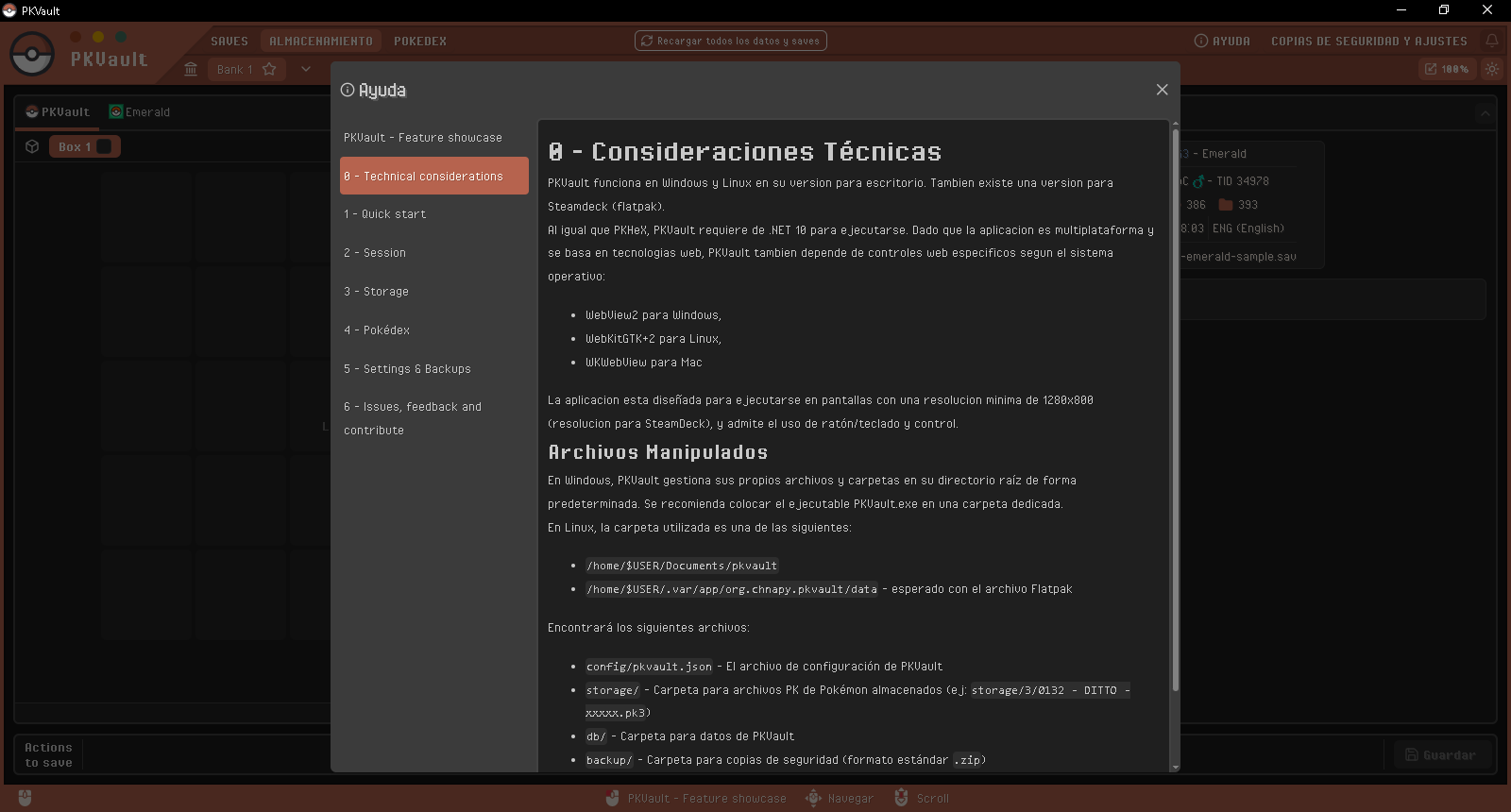This screenshot has width=1511, height=812.
Task: Click the PKVault title bar app icon
Action: point(9,10)
